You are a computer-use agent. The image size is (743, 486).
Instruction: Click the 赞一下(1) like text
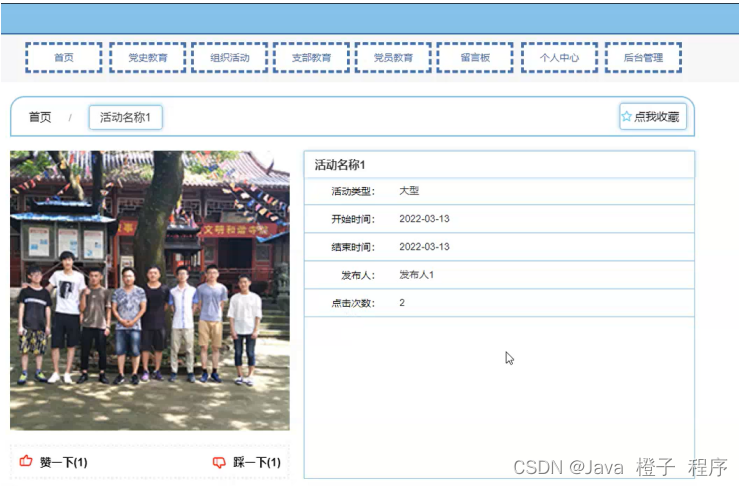63,462
